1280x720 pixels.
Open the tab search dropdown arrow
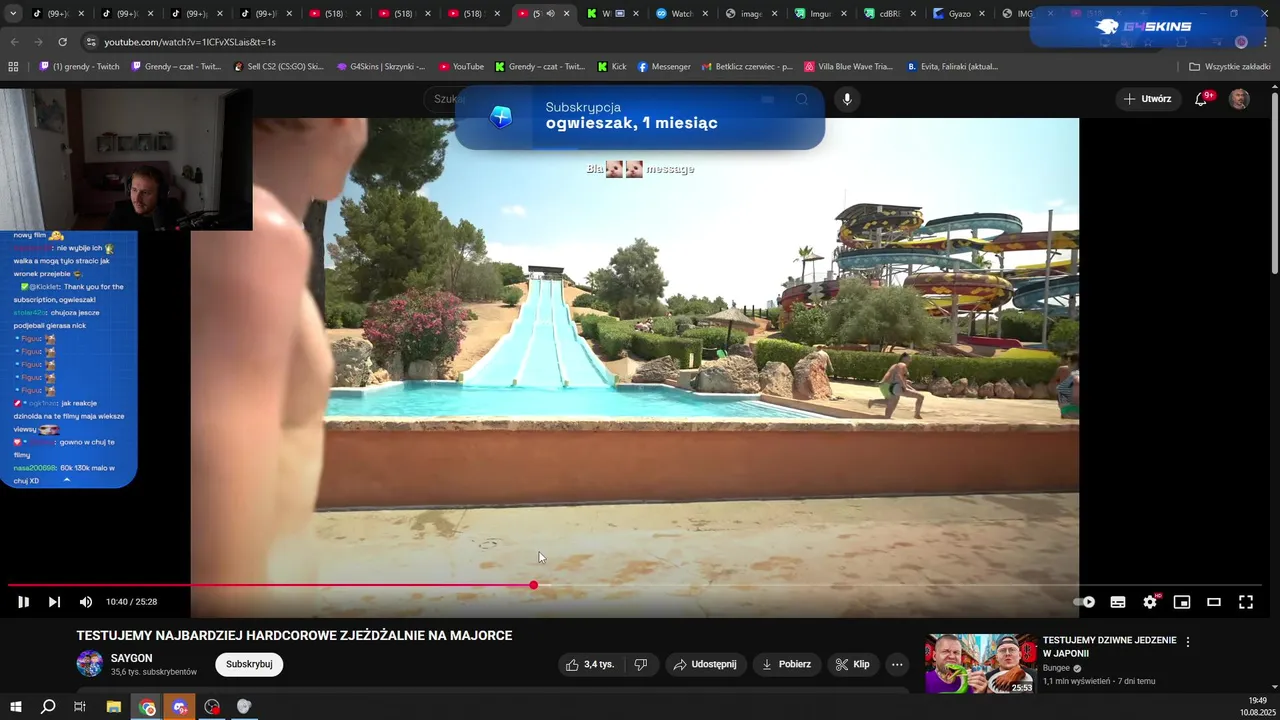pyautogui.click(x=14, y=14)
